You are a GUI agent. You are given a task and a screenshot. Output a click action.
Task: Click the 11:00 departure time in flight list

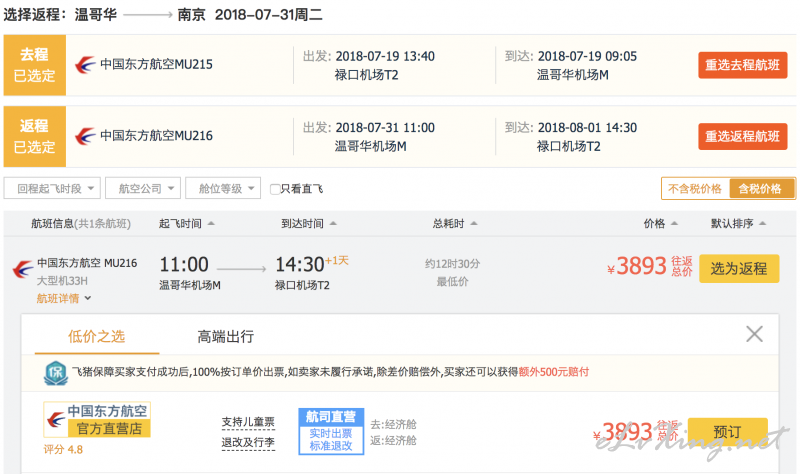click(184, 265)
